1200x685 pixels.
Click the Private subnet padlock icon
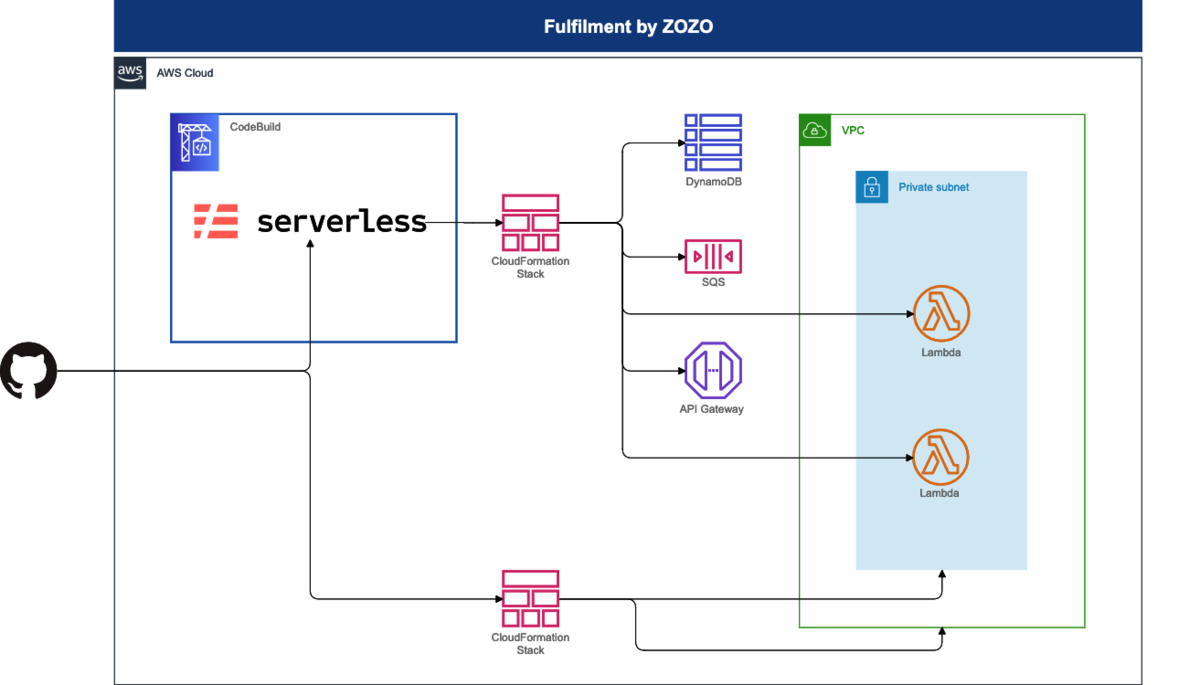click(x=872, y=187)
